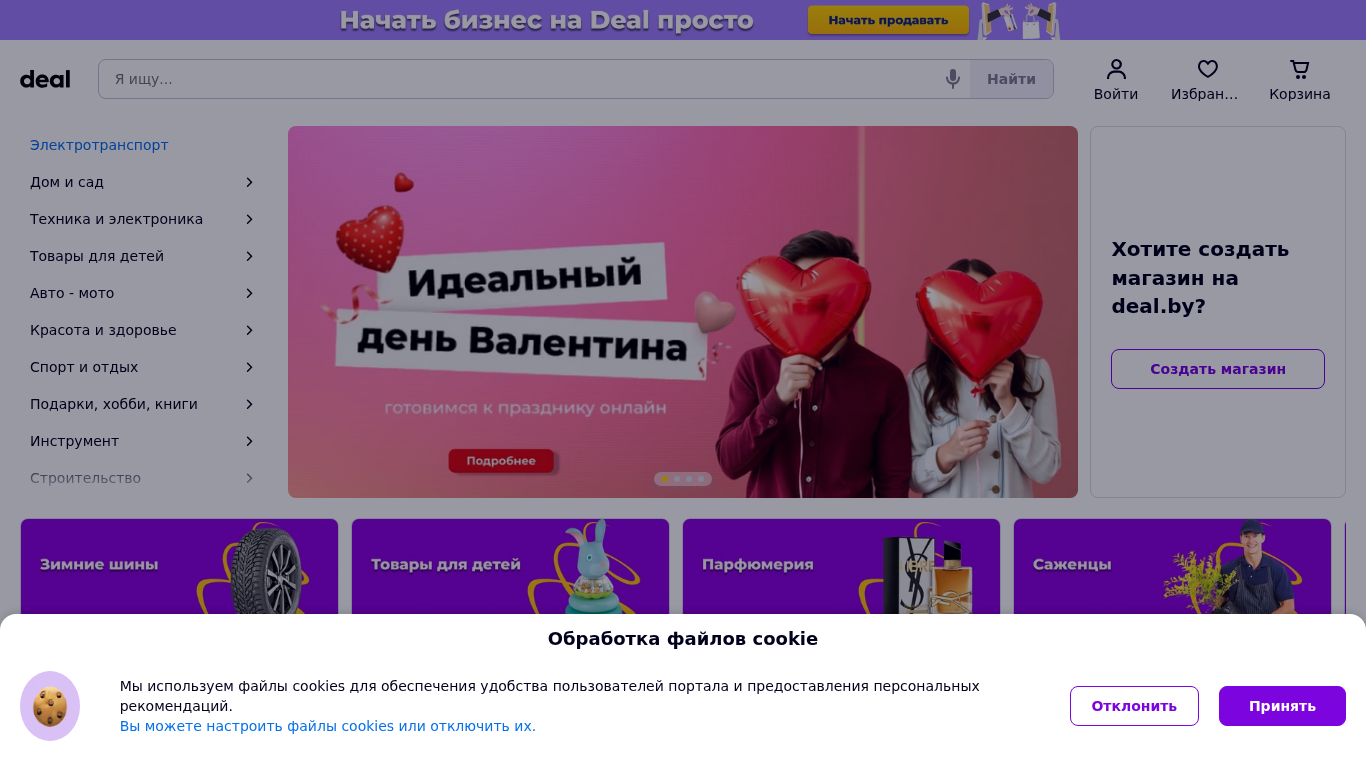This screenshot has height=768, width=1366.
Task: Expand Красота и здоровье chevron
Action: click(x=250, y=330)
